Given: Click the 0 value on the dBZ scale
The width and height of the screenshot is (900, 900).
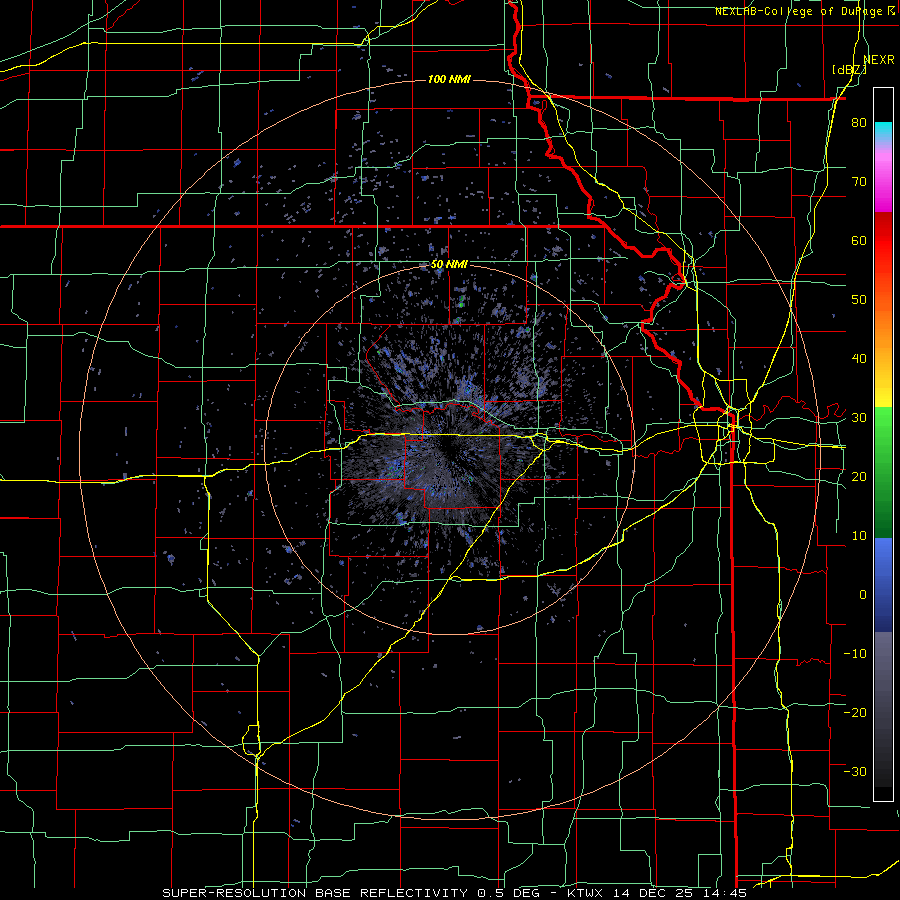Looking at the screenshot, I should tap(863, 595).
